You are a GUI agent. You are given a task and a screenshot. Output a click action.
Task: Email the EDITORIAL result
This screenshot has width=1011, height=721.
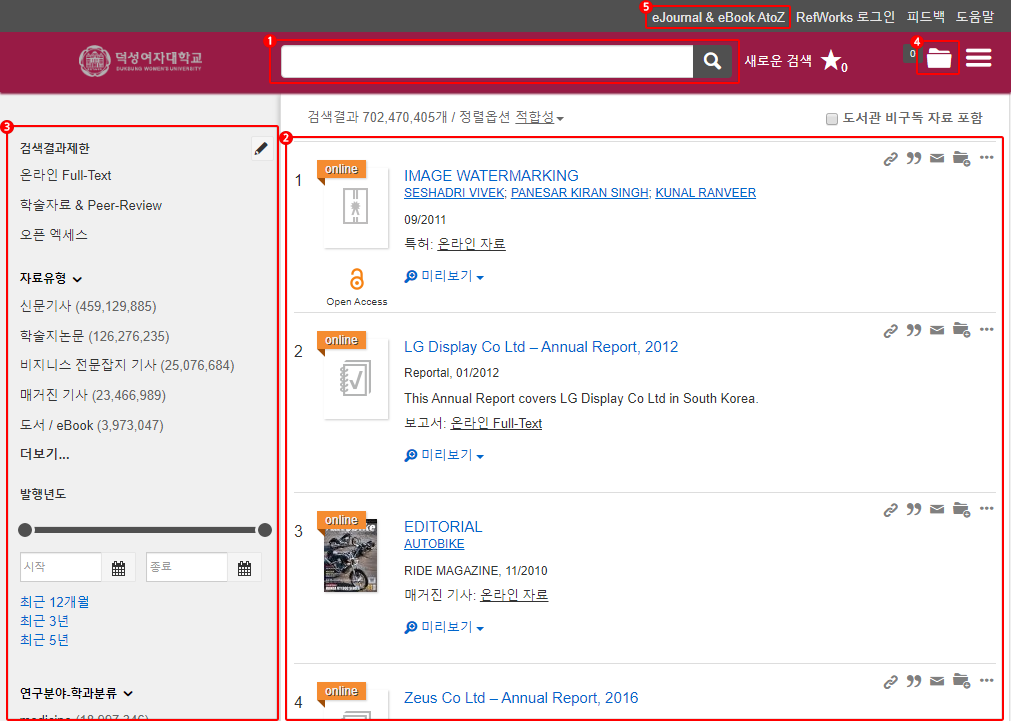pos(937,510)
